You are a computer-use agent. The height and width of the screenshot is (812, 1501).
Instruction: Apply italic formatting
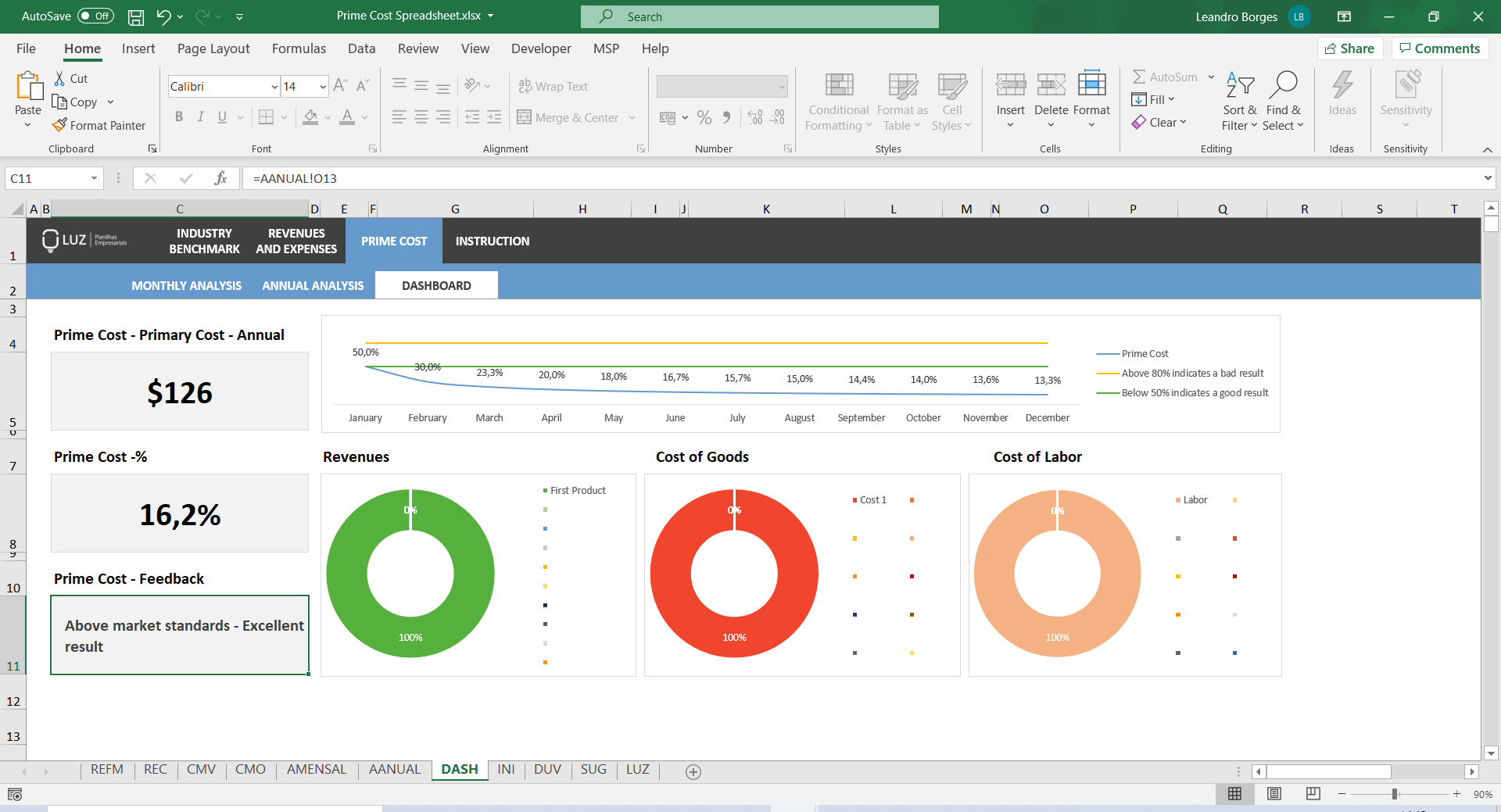click(200, 116)
